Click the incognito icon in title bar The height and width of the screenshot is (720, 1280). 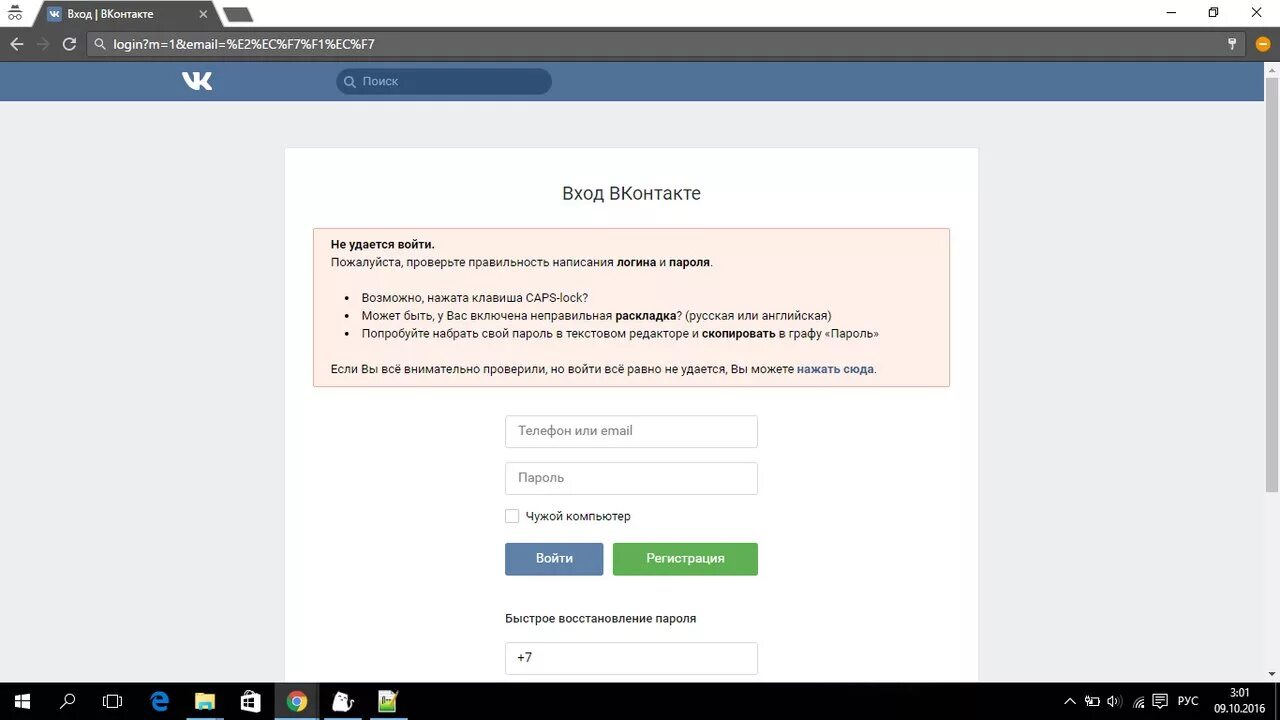pos(15,13)
